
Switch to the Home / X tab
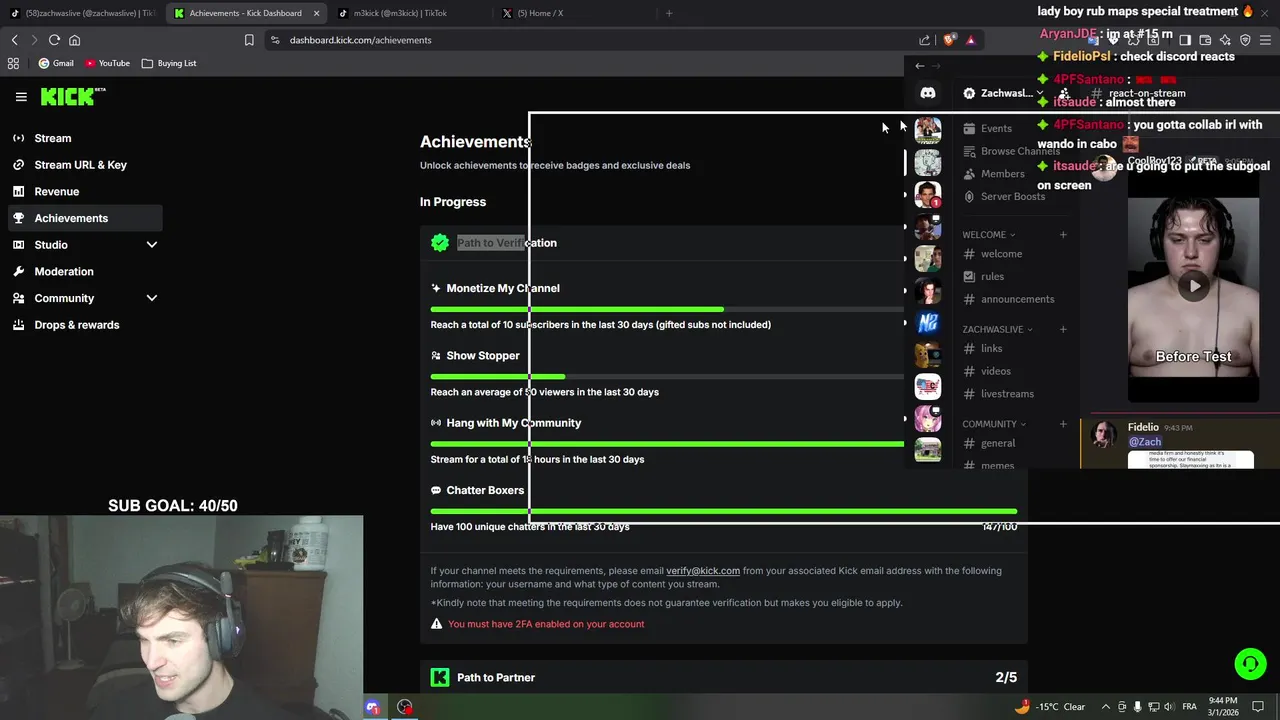(574, 13)
